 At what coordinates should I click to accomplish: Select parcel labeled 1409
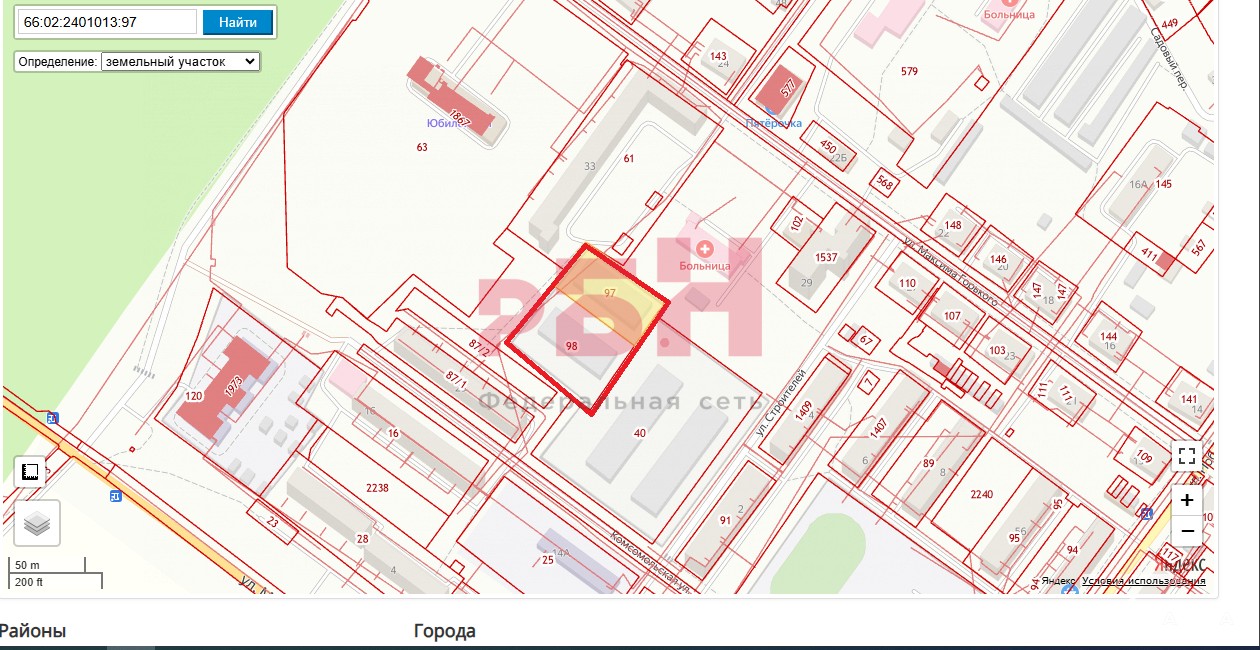coord(804,411)
